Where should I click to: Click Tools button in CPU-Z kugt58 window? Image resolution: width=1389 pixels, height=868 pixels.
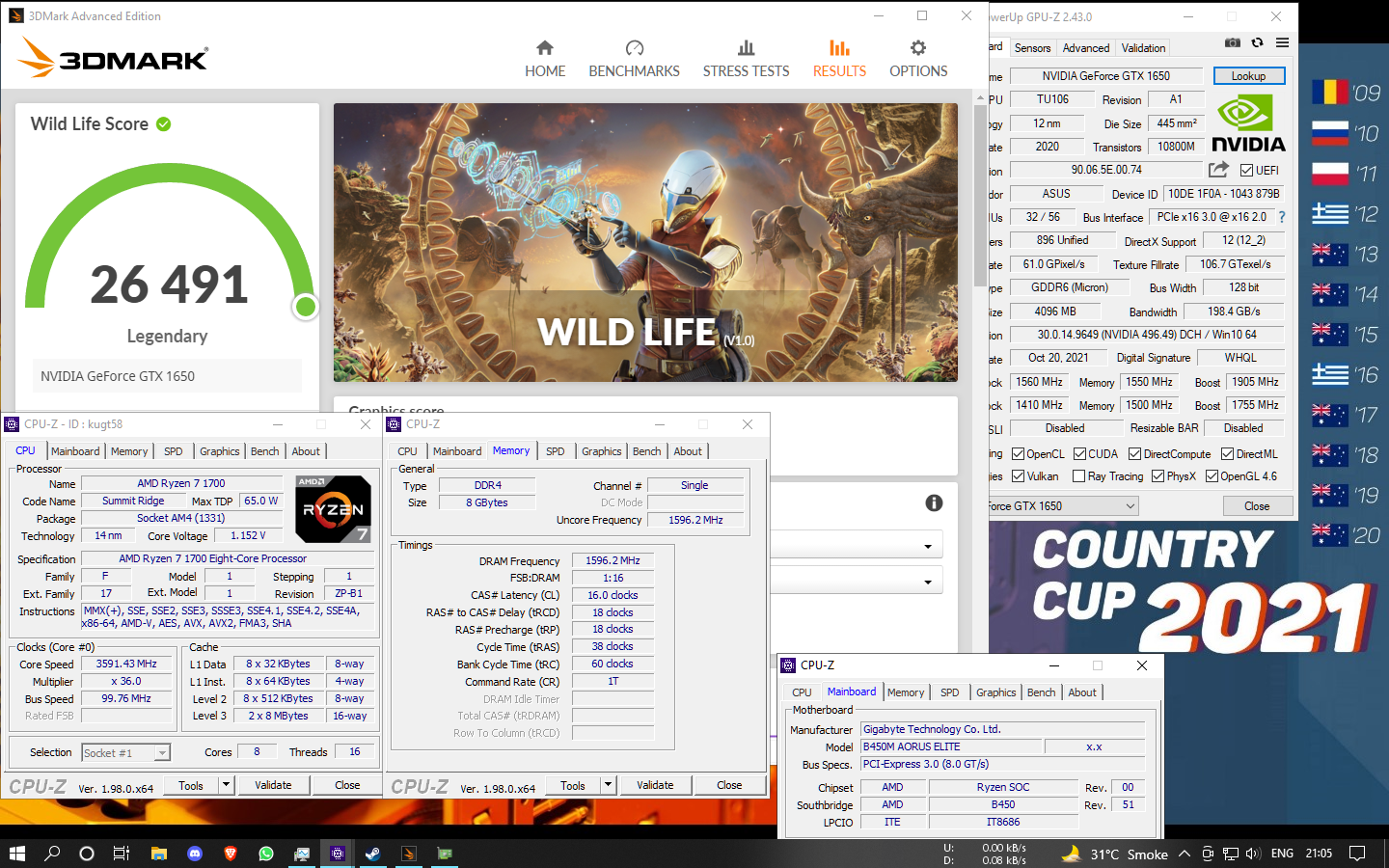point(191,785)
